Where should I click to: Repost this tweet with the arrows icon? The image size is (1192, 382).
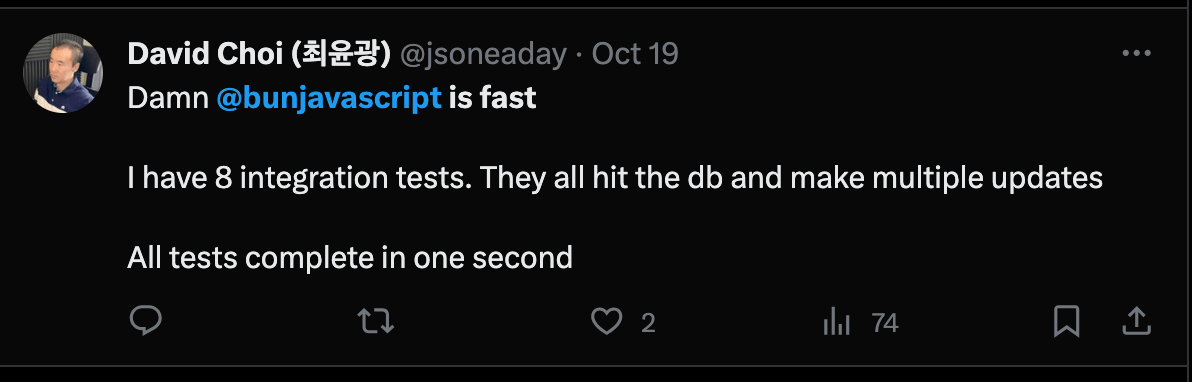(376, 322)
